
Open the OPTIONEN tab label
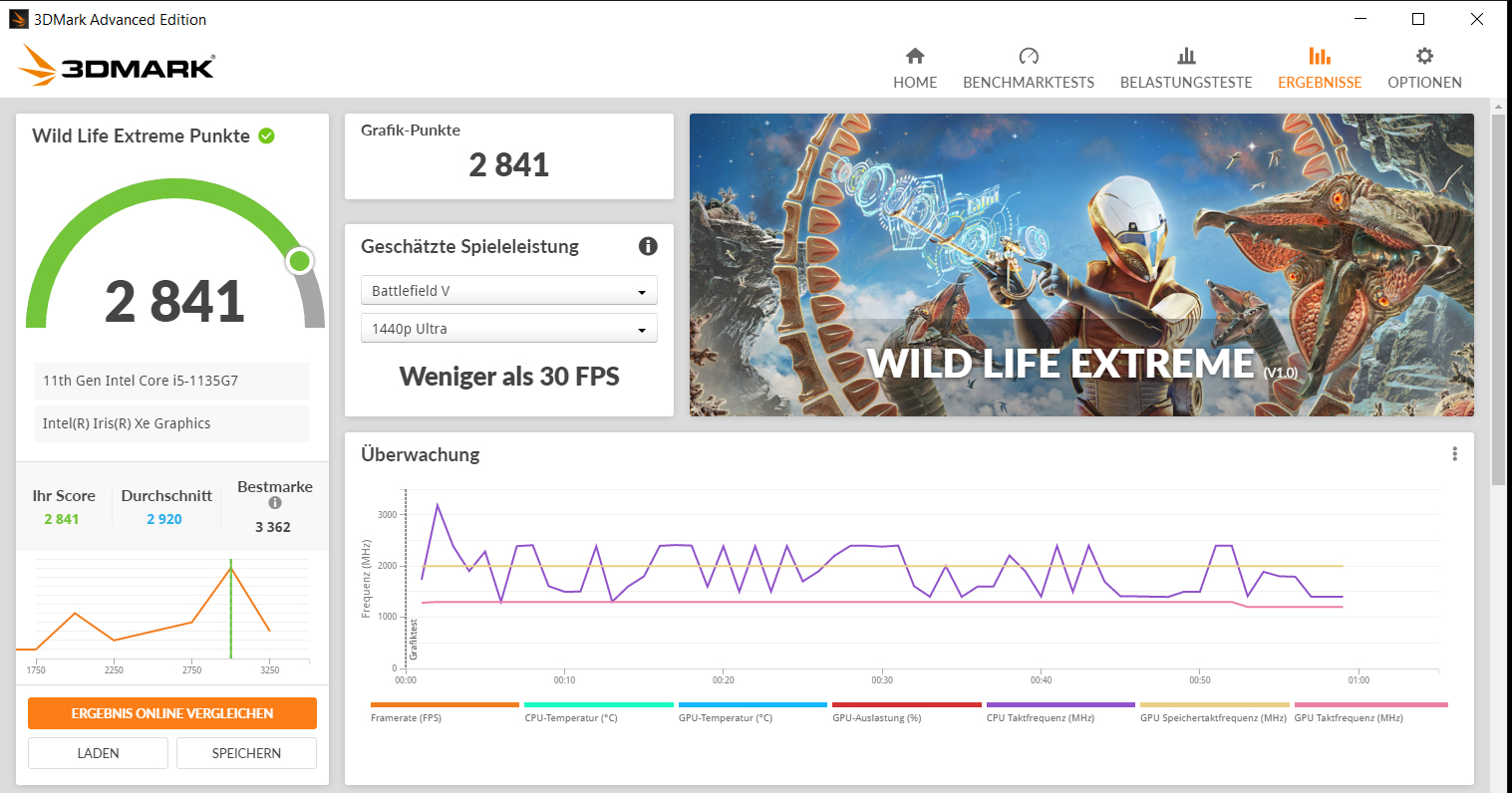click(1424, 83)
